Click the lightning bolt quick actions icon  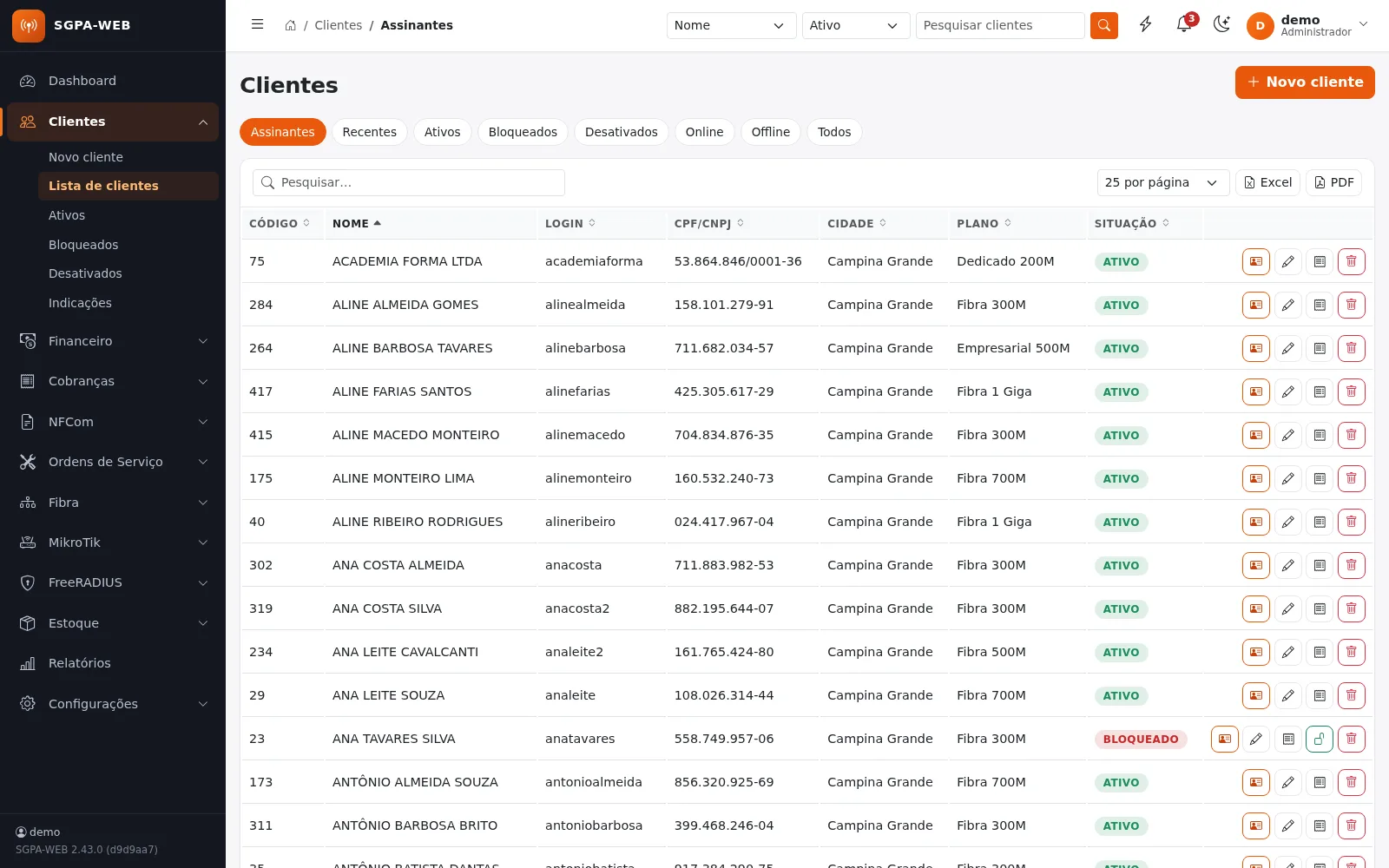[x=1146, y=25]
